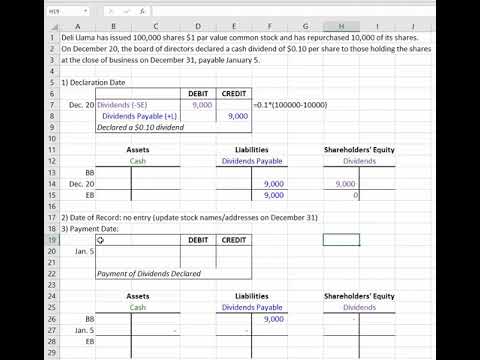Image resolution: width=480 pixels, height=360 pixels.
Task: Click the '3) Payment Date:' text in row 18
Action: point(90,229)
